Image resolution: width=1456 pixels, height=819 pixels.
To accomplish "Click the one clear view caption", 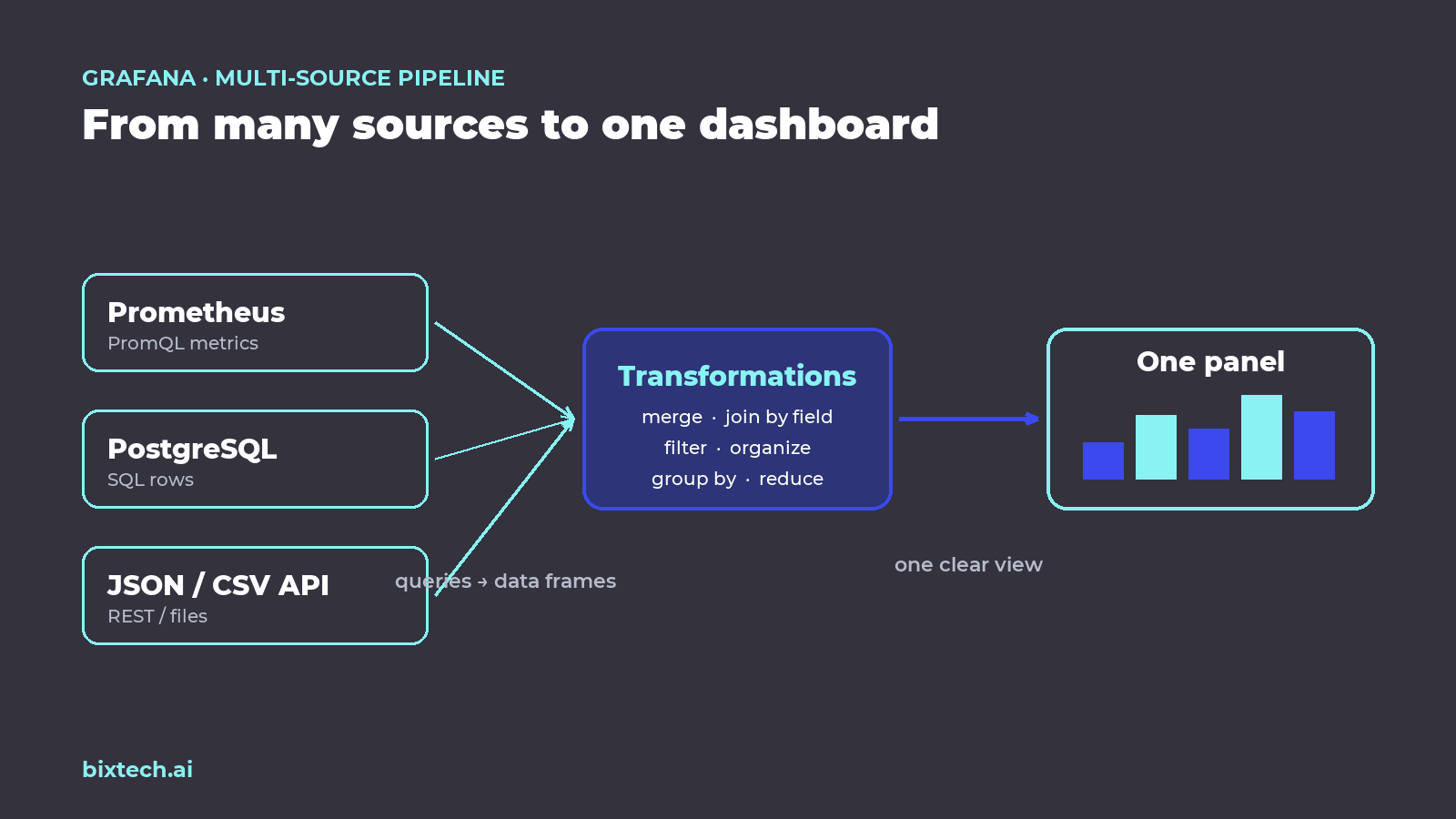I will click(968, 565).
